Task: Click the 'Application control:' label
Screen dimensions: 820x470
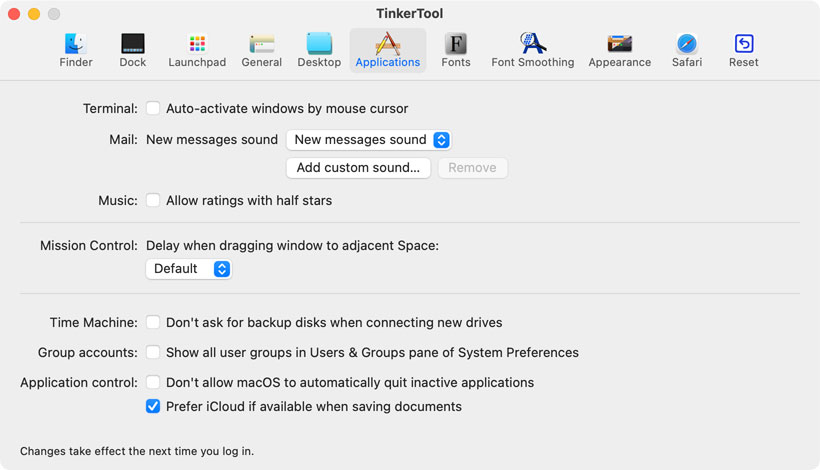Action: tap(79, 383)
